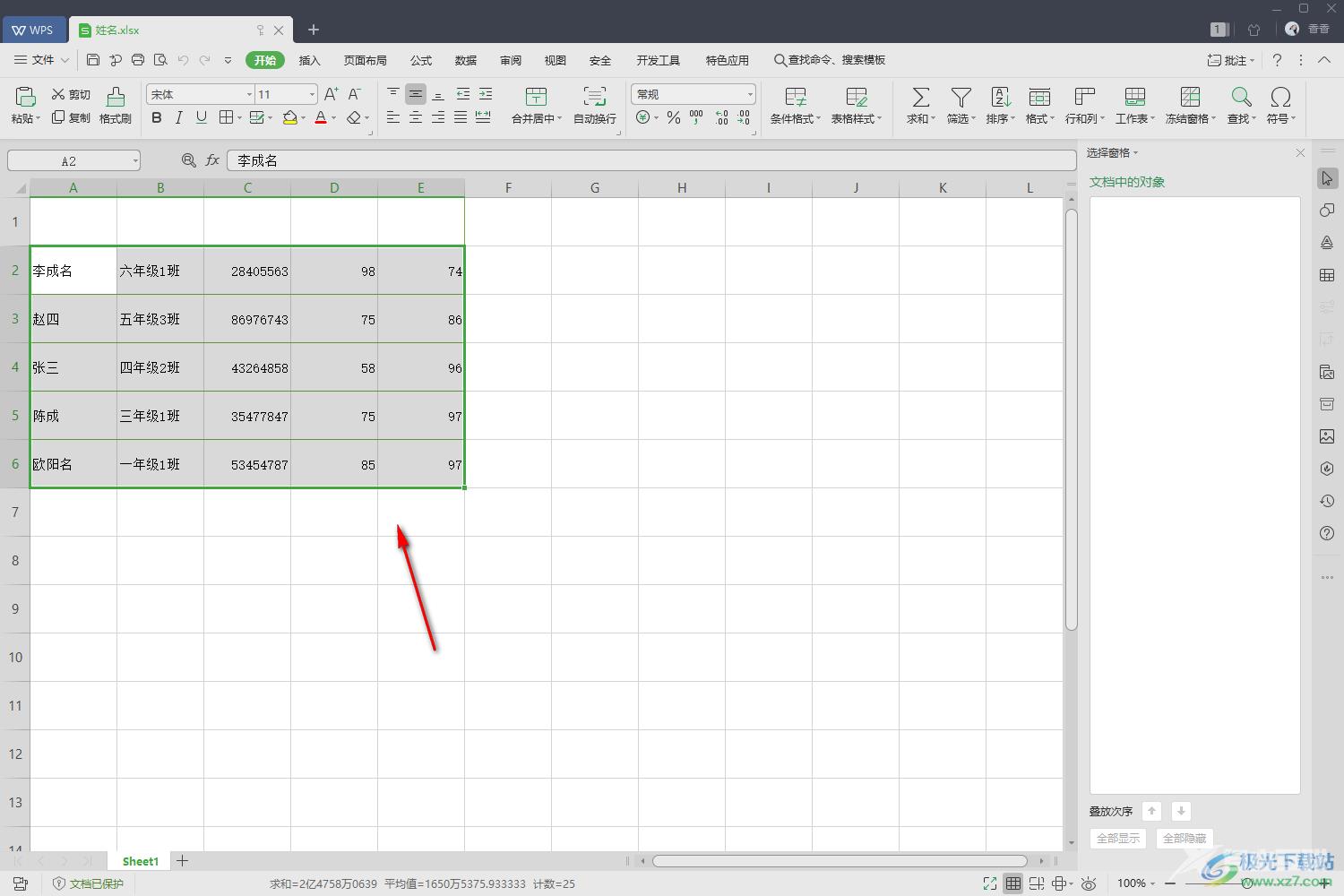The image size is (1344, 896).
Task: Toggle bottom vertical alignment
Action: [438, 94]
